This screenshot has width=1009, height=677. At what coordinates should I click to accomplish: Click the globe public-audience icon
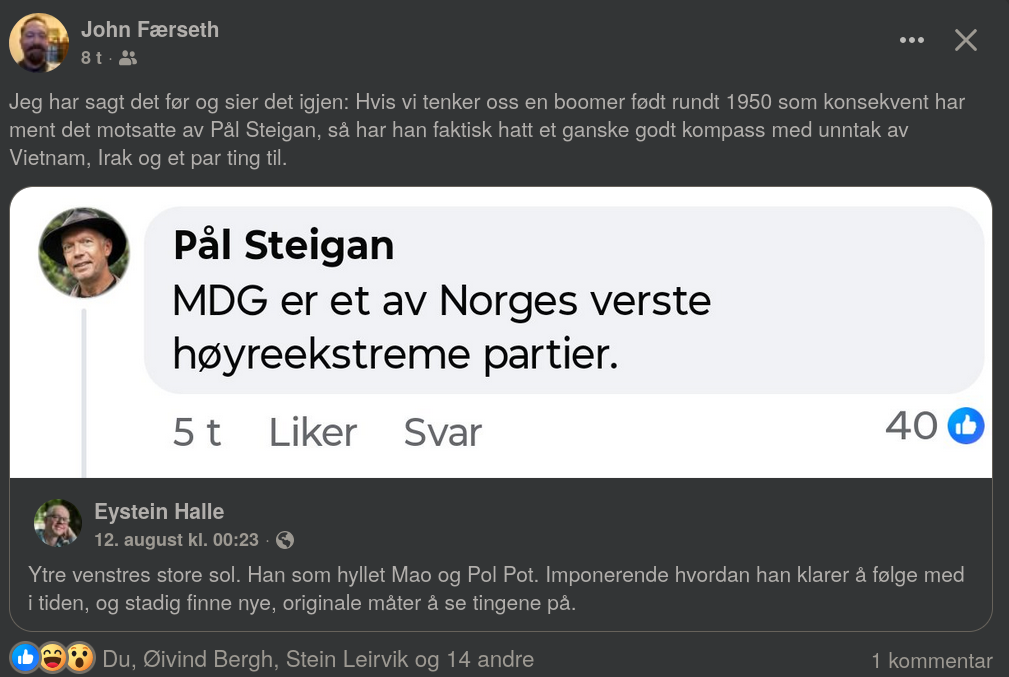tap(284, 540)
